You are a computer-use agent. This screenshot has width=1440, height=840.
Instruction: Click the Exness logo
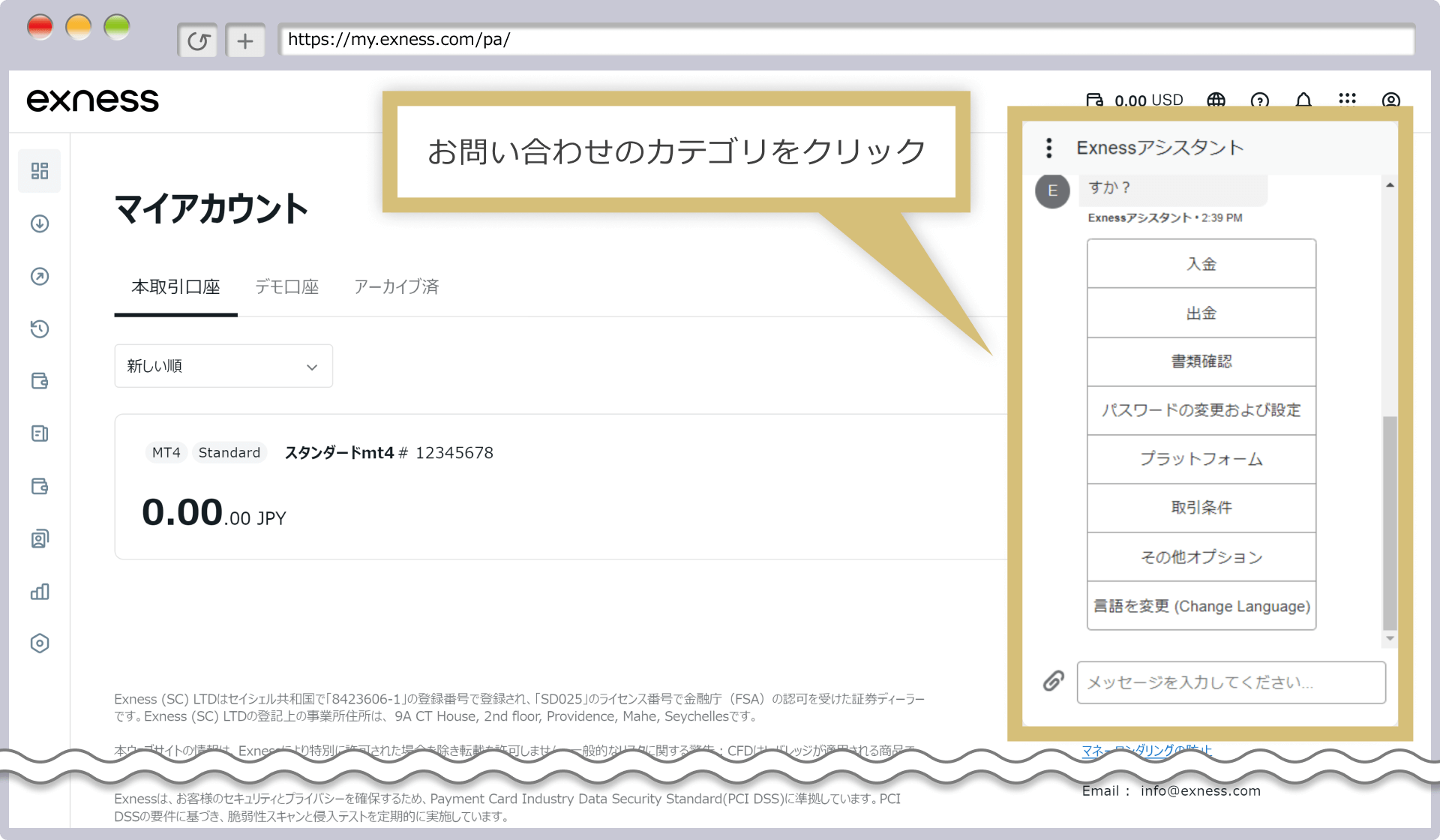[93, 100]
